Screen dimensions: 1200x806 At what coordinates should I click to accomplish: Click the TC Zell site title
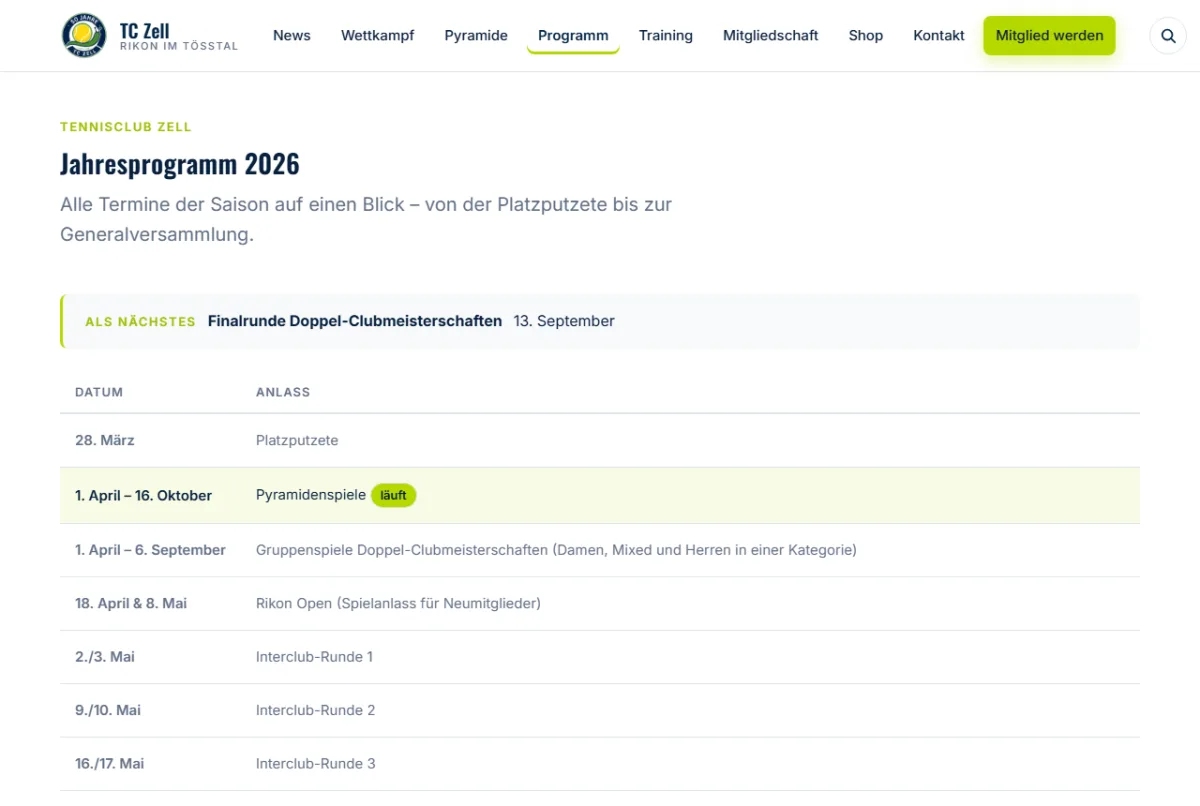[145, 30]
